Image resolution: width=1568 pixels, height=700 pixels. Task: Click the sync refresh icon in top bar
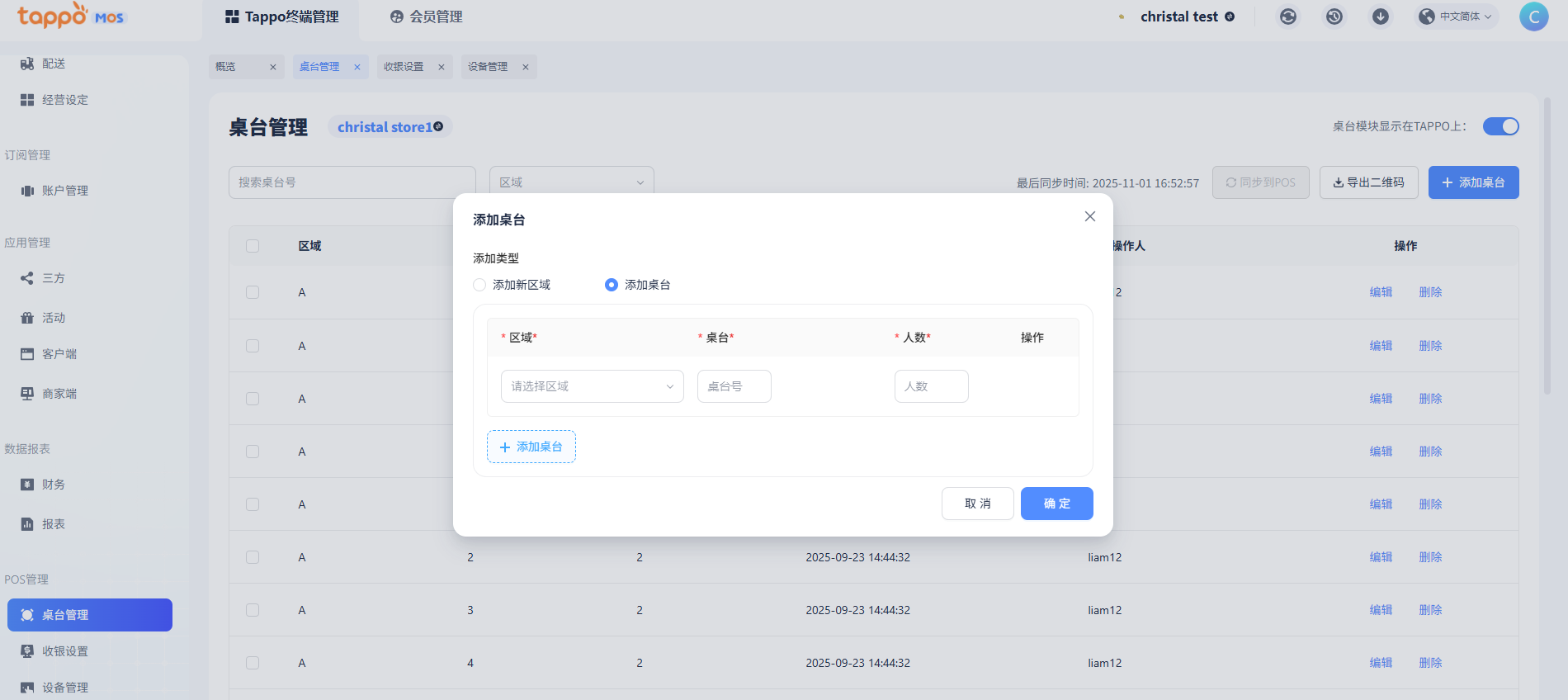tap(1287, 17)
